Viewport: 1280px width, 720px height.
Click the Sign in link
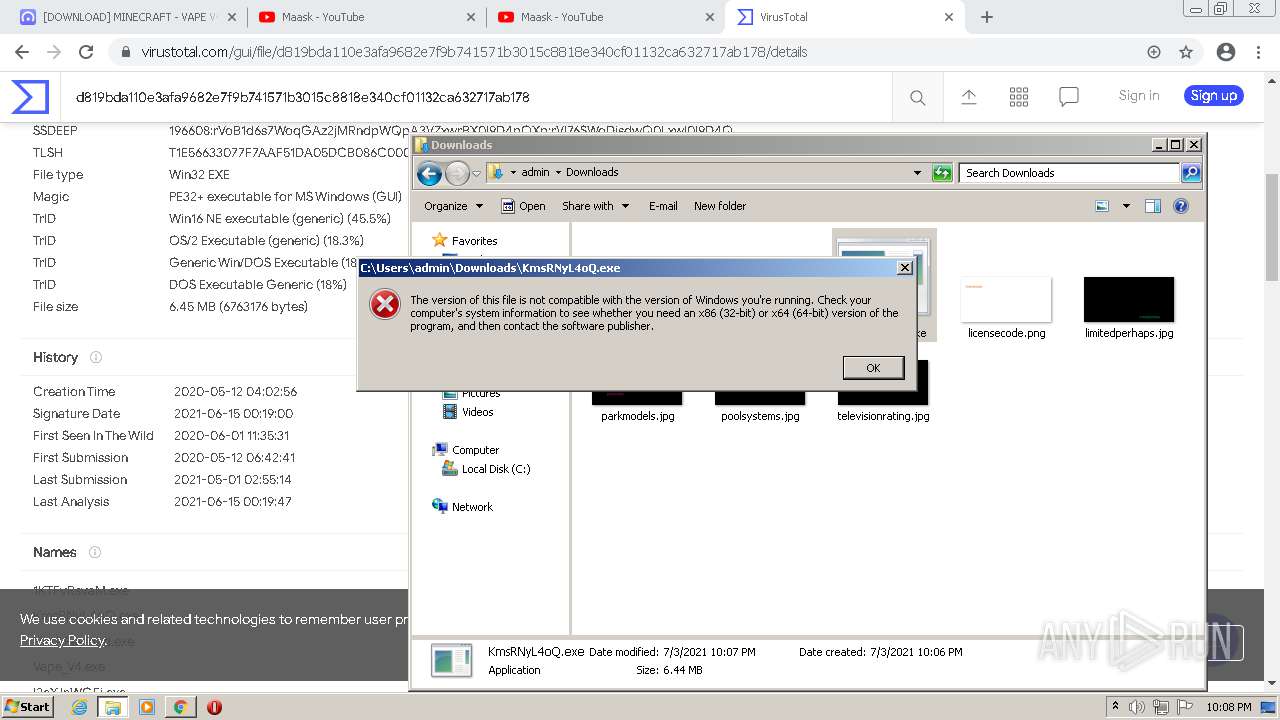1139,96
